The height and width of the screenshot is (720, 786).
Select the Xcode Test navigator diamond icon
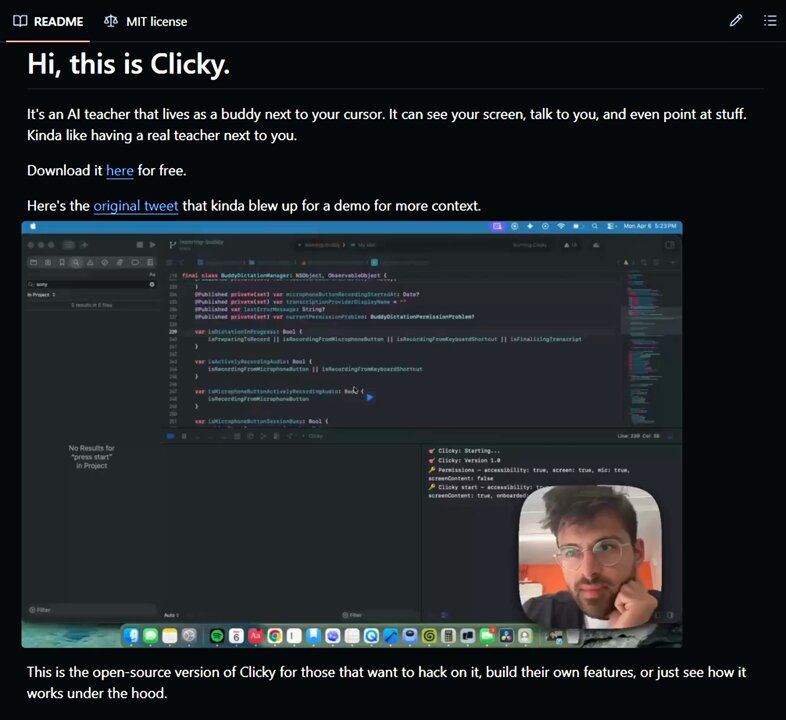coord(104,262)
